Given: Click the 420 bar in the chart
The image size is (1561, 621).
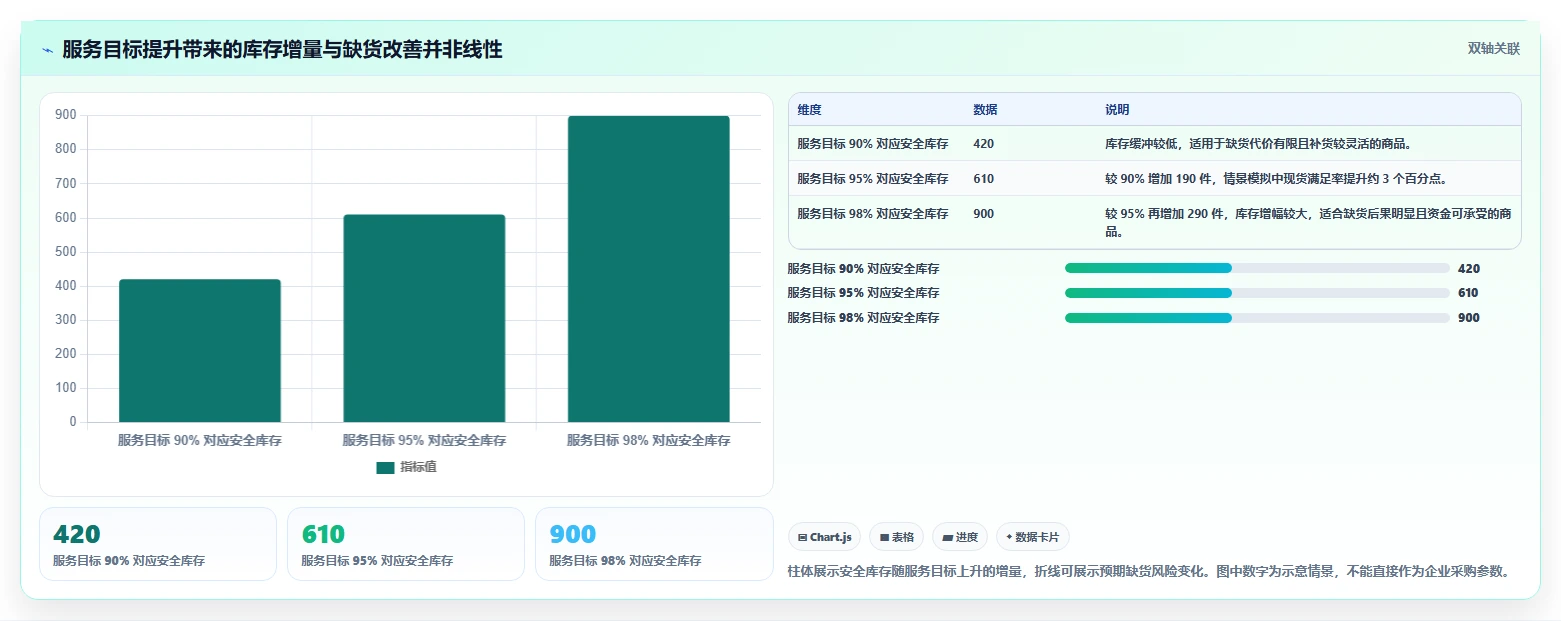Looking at the screenshot, I should 200,351.
